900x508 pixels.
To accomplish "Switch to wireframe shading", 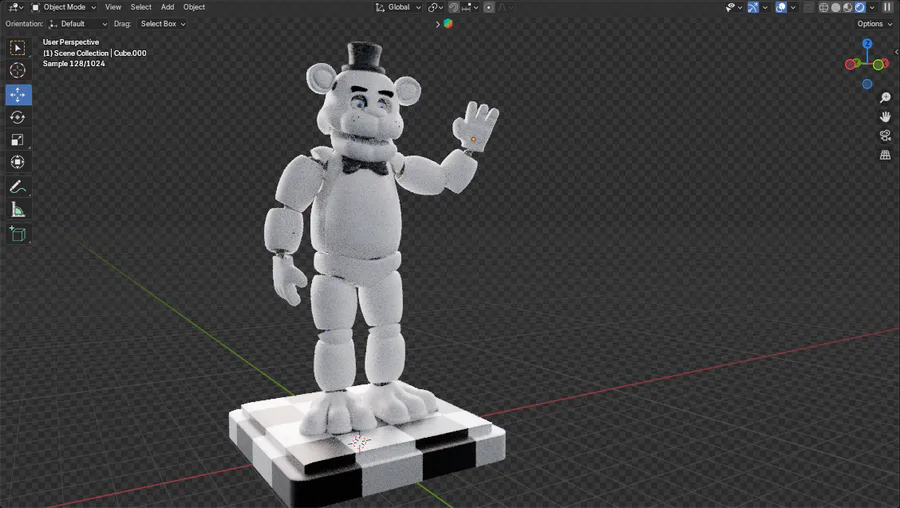I will tap(824, 7).
